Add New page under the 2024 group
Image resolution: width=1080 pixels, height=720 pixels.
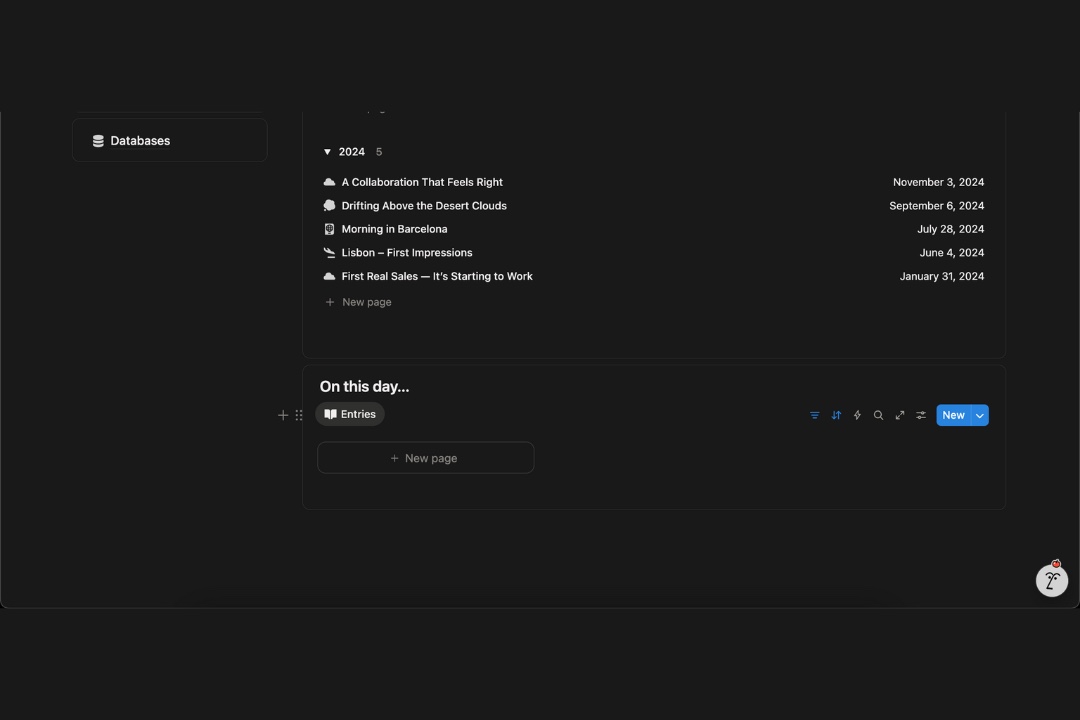tap(366, 302)
